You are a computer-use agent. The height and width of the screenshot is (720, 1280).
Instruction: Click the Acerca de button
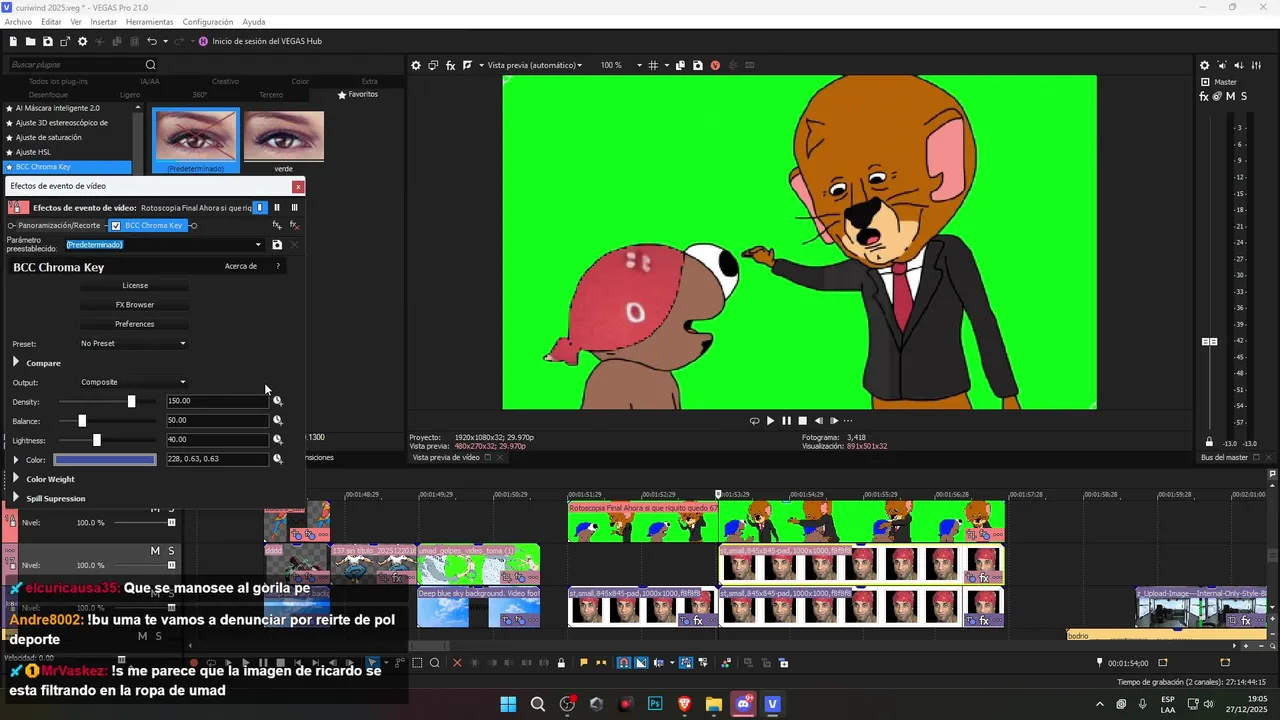click(241, 266)
